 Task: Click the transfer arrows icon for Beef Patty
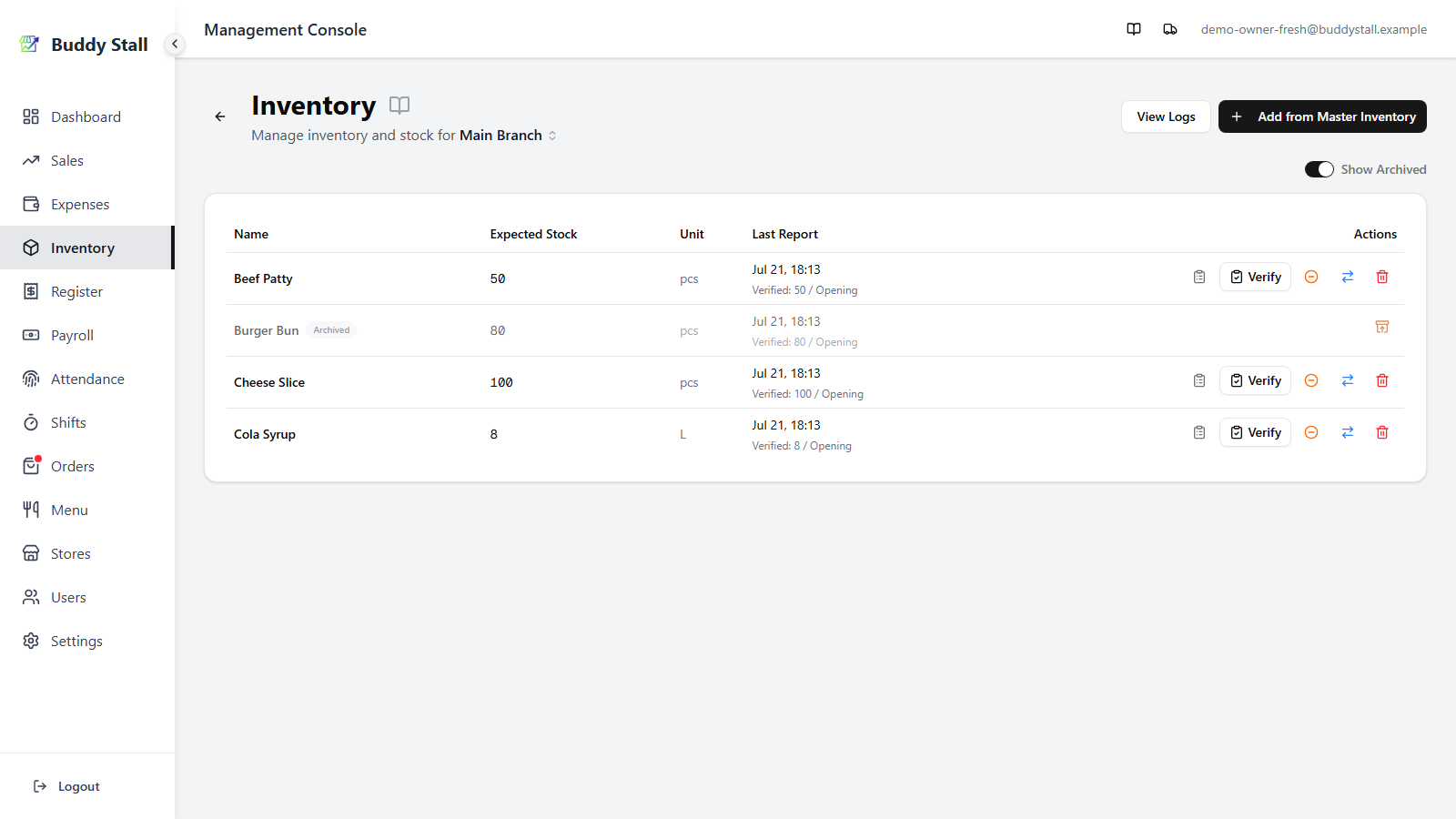[1348, 277]
